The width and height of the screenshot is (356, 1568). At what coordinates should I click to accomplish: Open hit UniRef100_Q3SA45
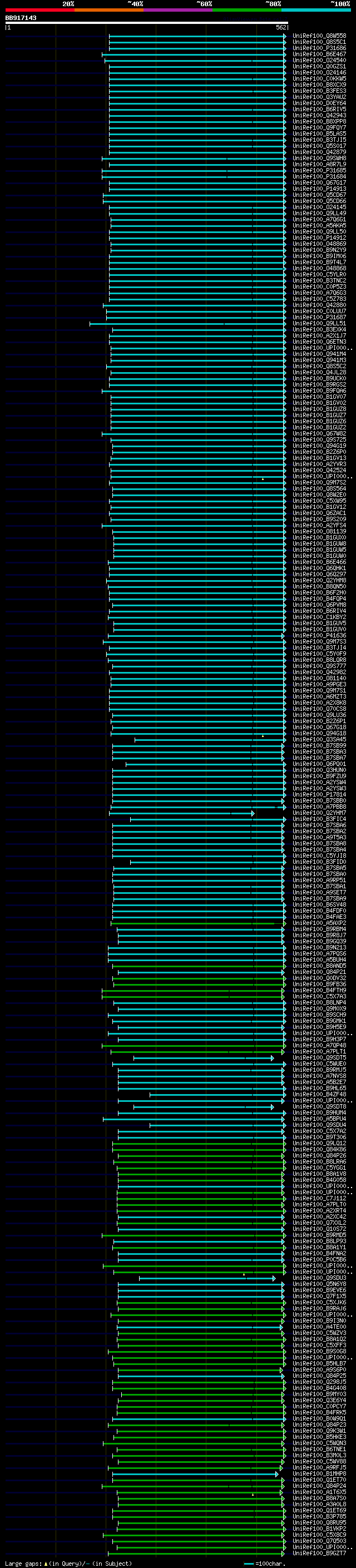(319, 740)
